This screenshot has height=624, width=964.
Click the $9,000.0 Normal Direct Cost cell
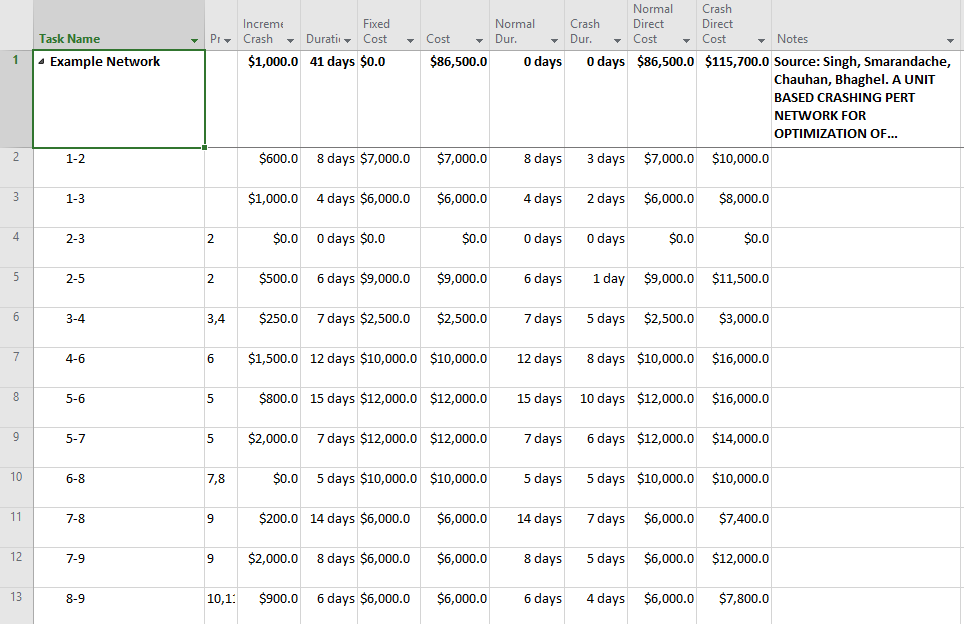[662, 288]
